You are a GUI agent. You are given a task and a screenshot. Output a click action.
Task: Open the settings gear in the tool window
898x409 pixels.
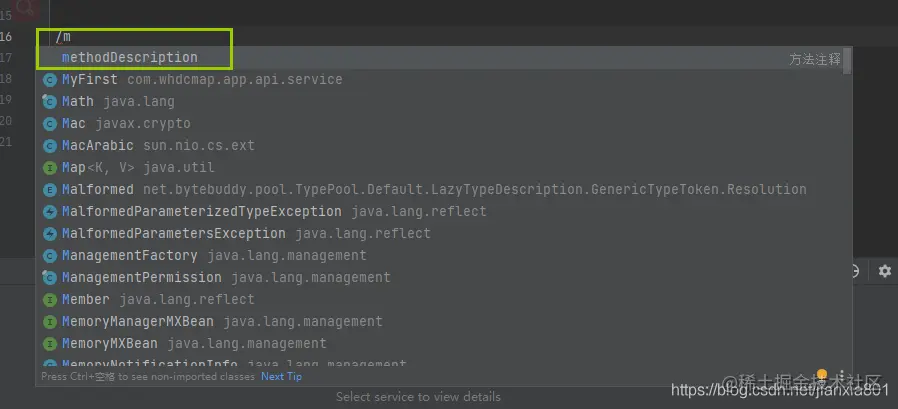(884, 271)
